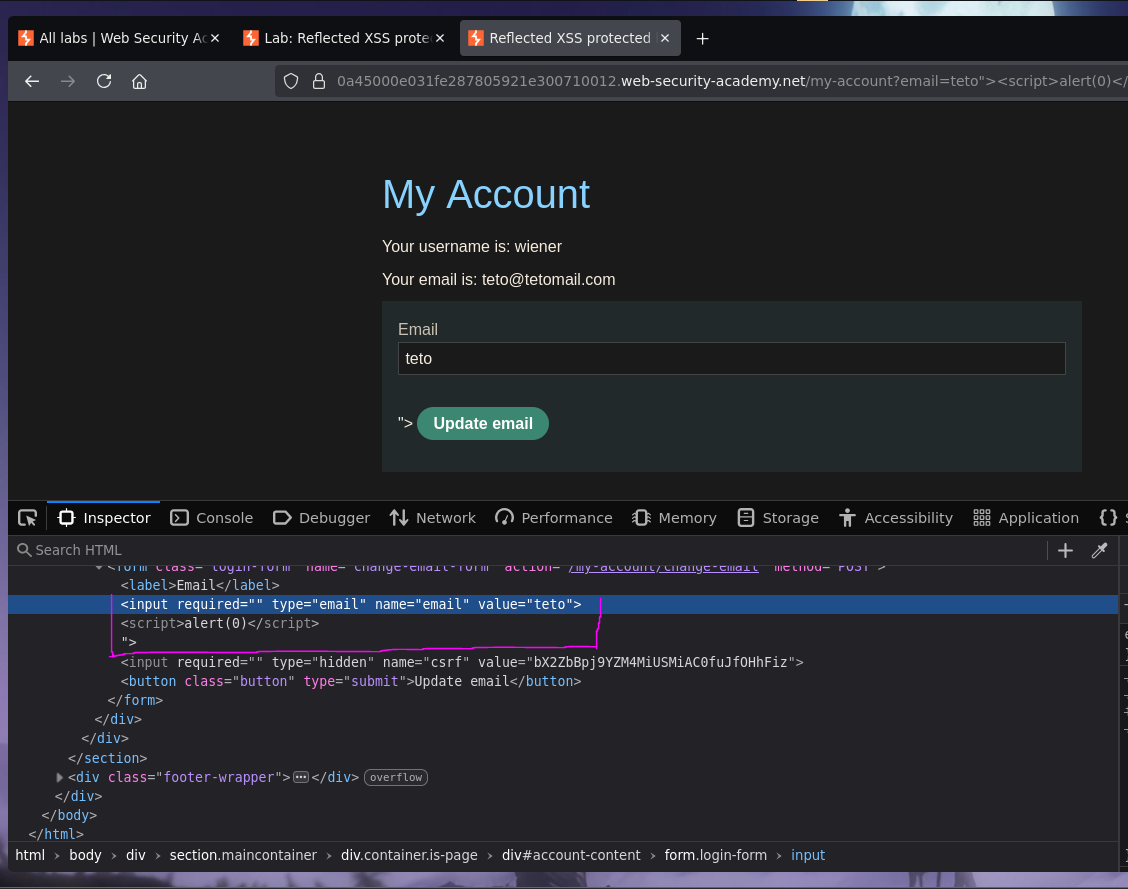Open the Network panel
The height and width of the screenshot is (889, 1128).
point(432,518)
